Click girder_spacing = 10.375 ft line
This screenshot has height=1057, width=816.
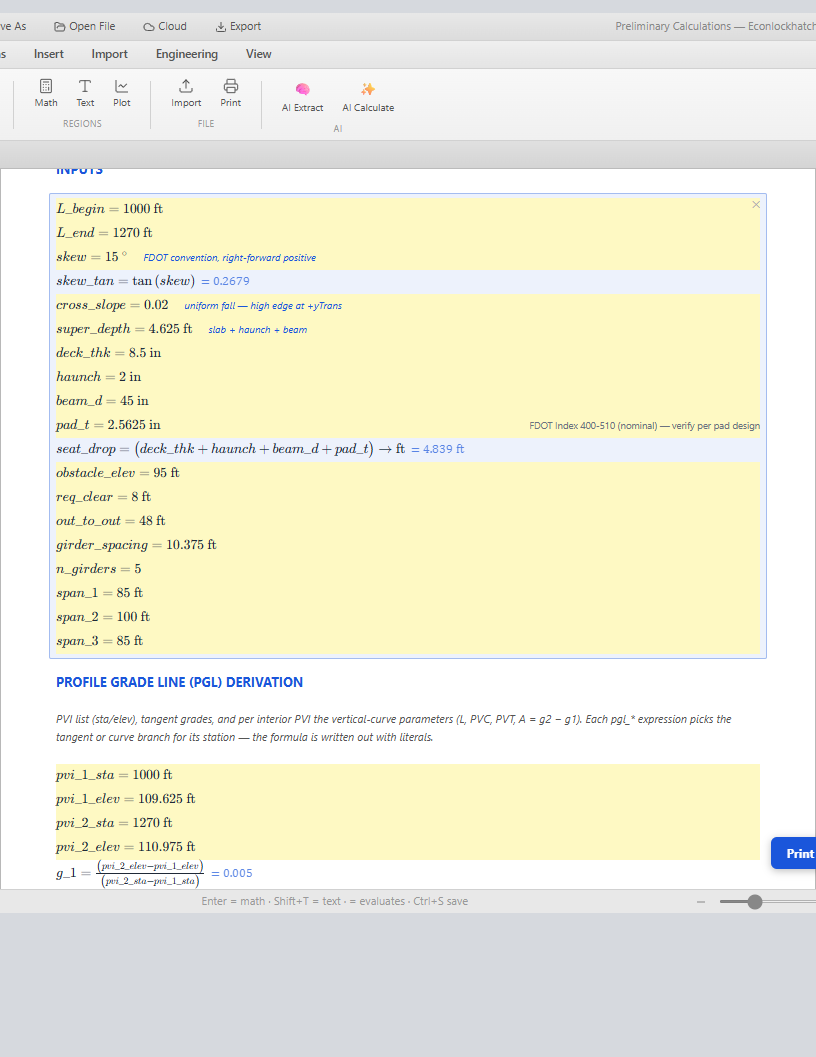click(x=408, y=545)
